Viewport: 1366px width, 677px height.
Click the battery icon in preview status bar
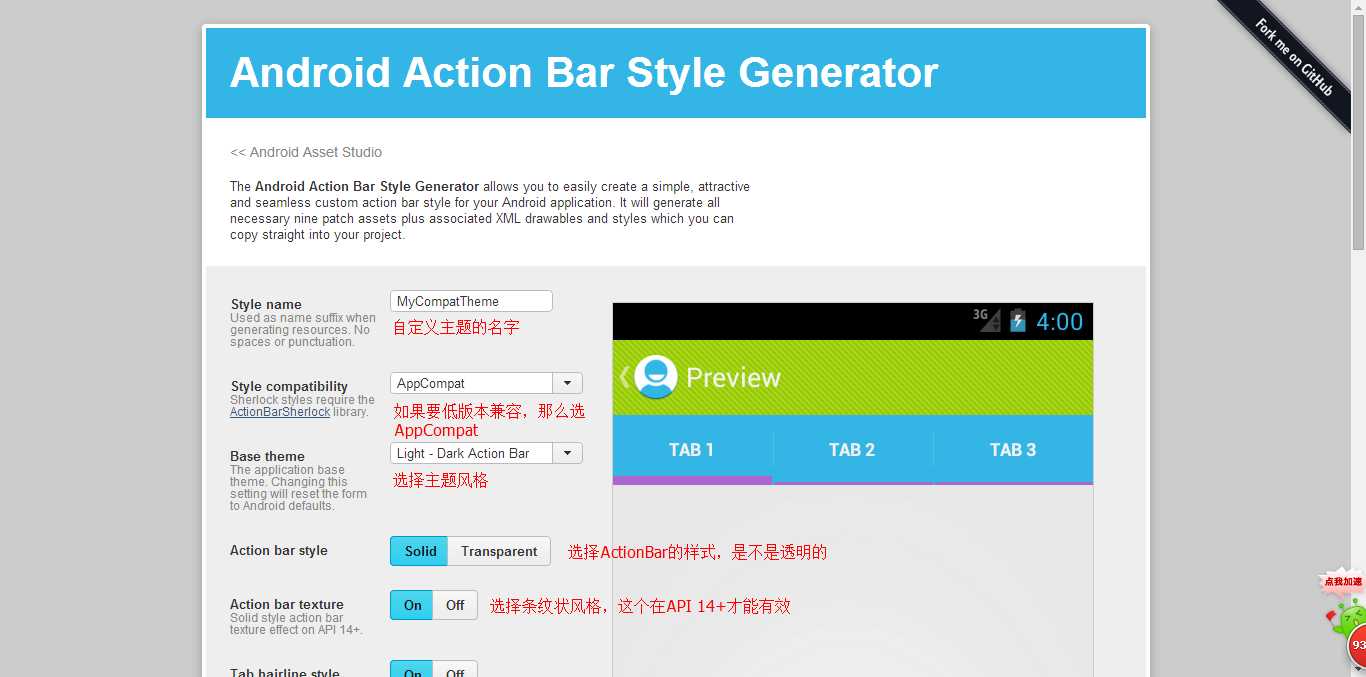point(1017,321)
